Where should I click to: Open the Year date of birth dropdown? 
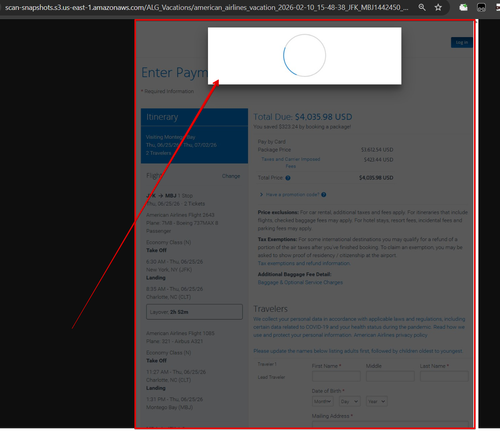pyautogui.click(x=377, y=401)
